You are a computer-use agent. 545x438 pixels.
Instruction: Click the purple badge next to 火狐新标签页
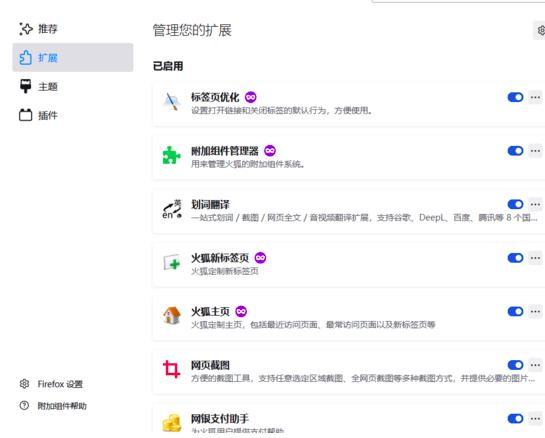[260, 258]
